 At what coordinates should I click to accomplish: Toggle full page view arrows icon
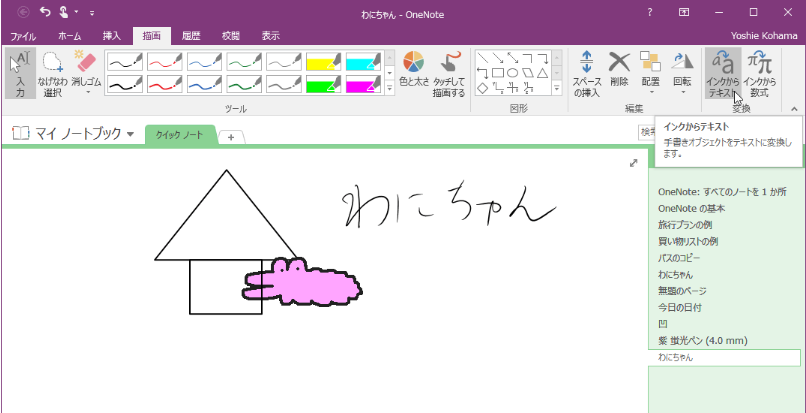tap(634, 163)
